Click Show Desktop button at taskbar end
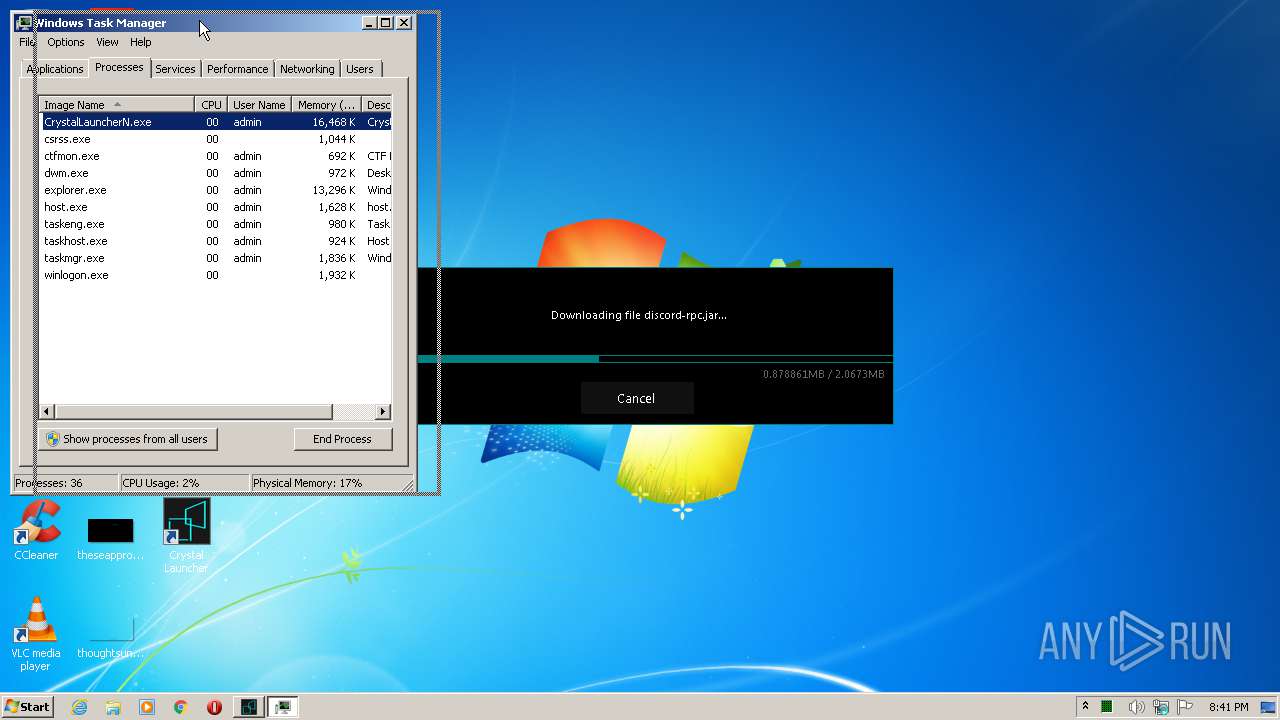 pos(1268,707)
